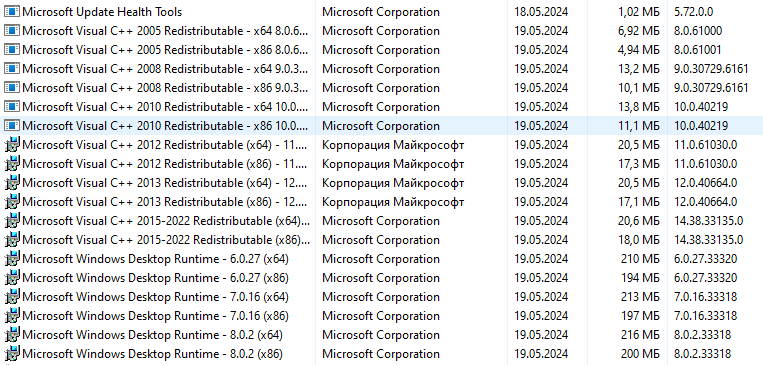Click size value 210 МБ

click(x=640, y=259)
